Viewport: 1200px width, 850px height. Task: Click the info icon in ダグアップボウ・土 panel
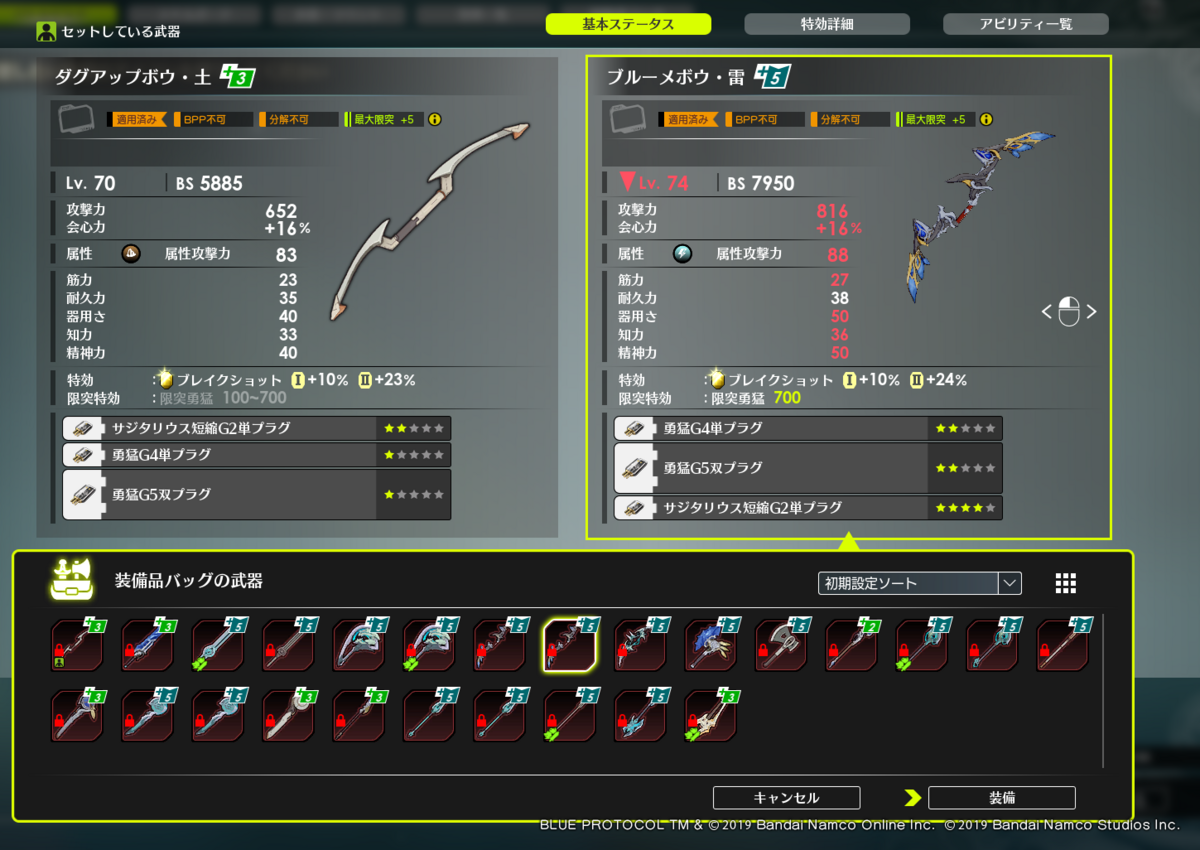pos(435,119)
